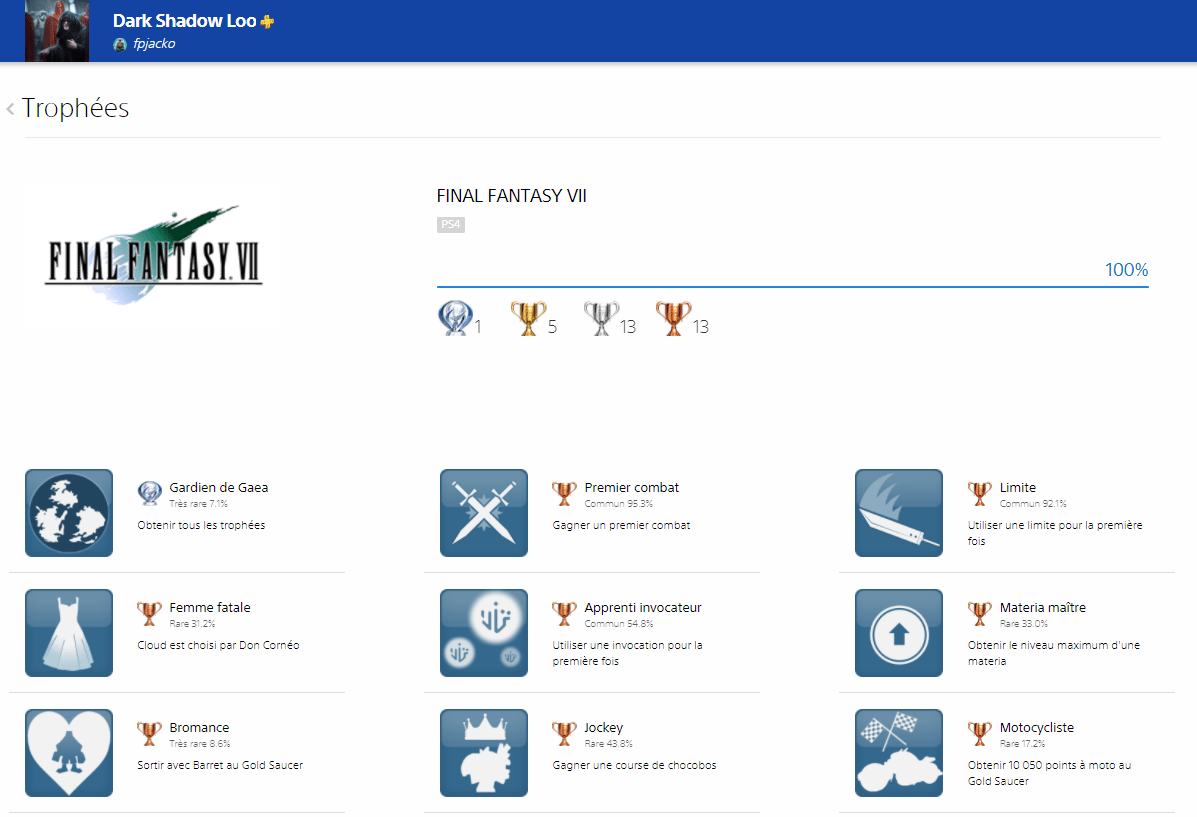Select the fpjacko username
1197x817 pixels.
(x=154, y=44)
